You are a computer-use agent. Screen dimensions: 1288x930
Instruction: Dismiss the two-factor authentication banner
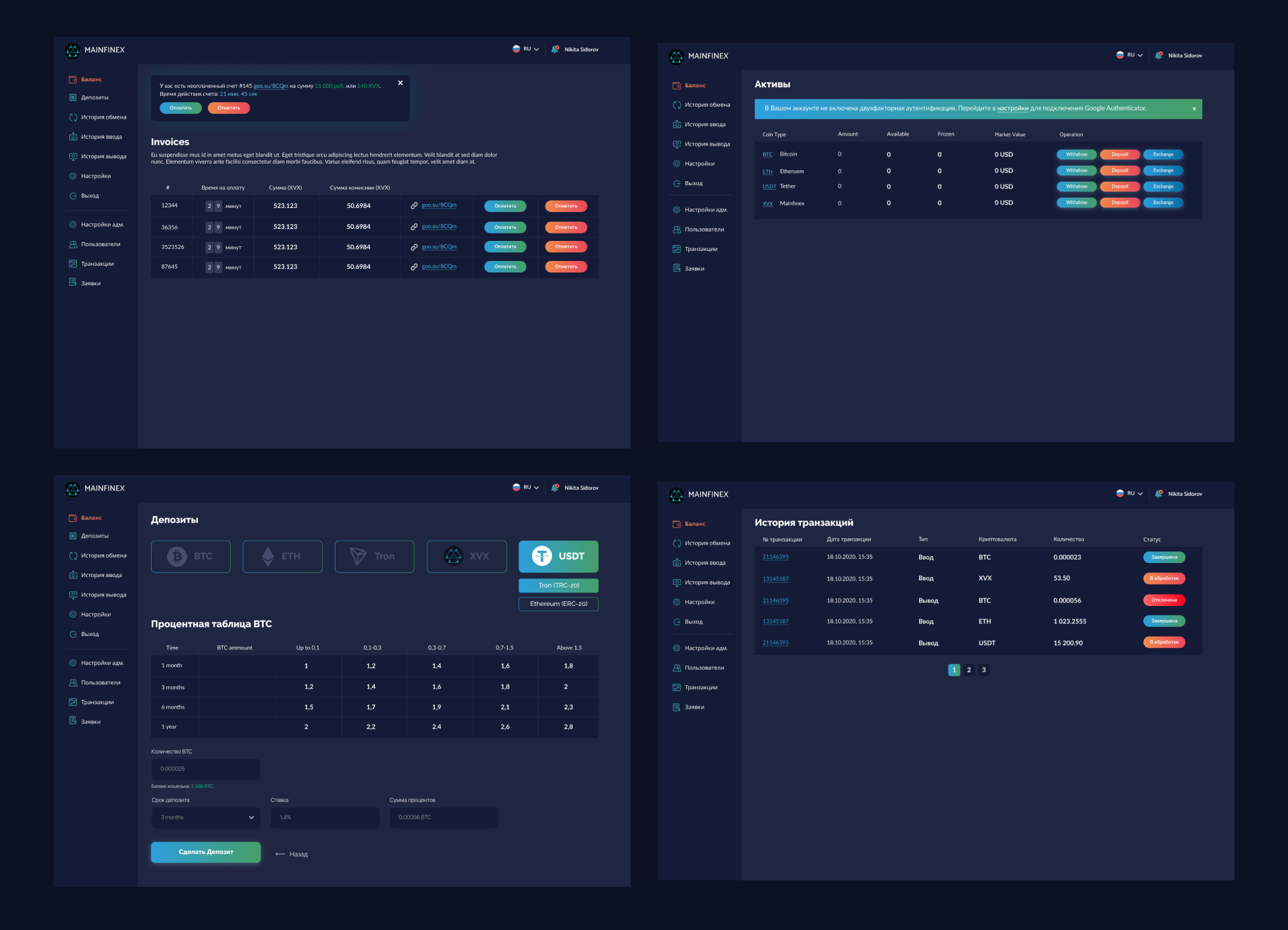[x=1194, y=109]
